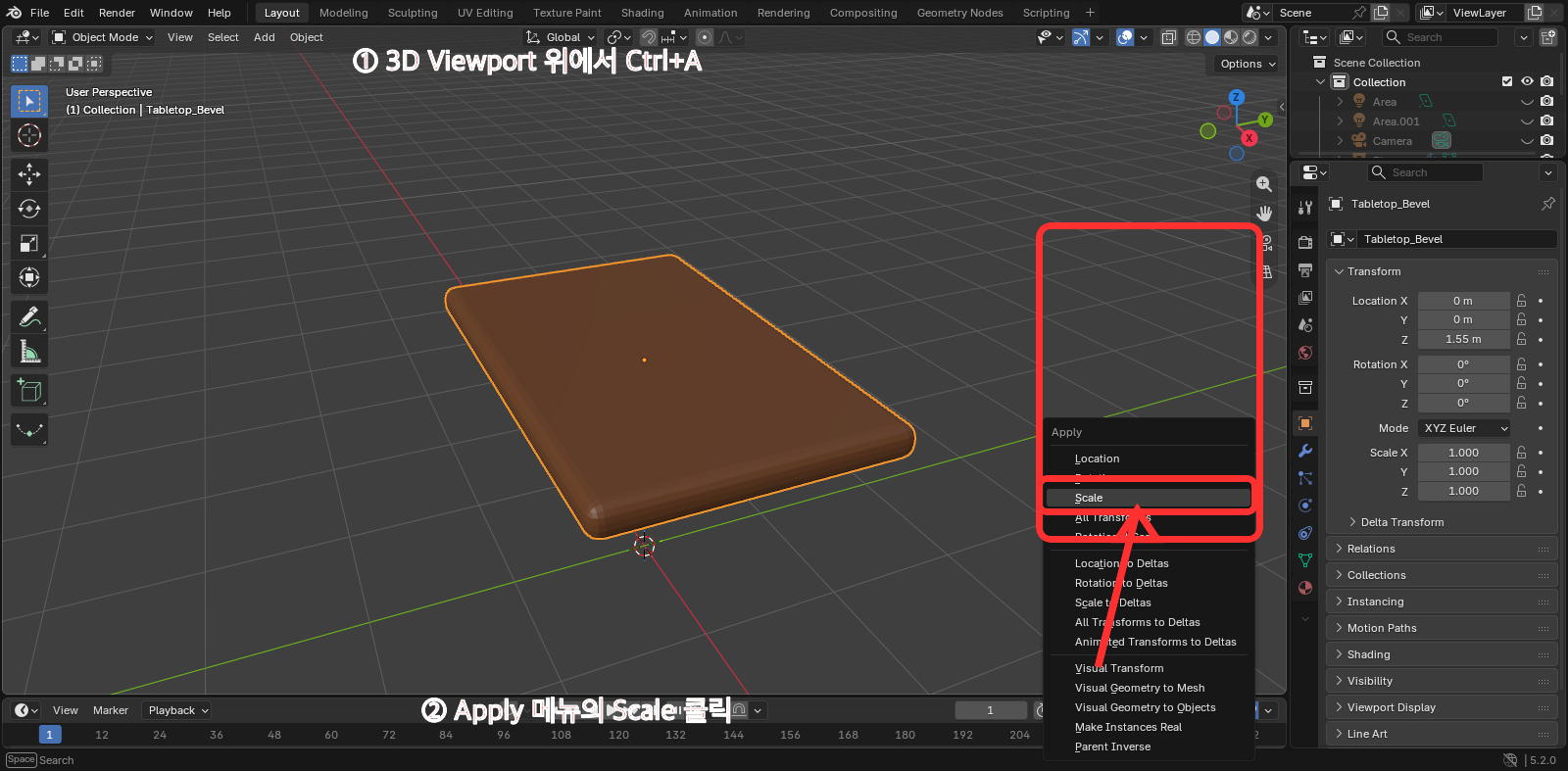Open the Object properties tab

1305,423
